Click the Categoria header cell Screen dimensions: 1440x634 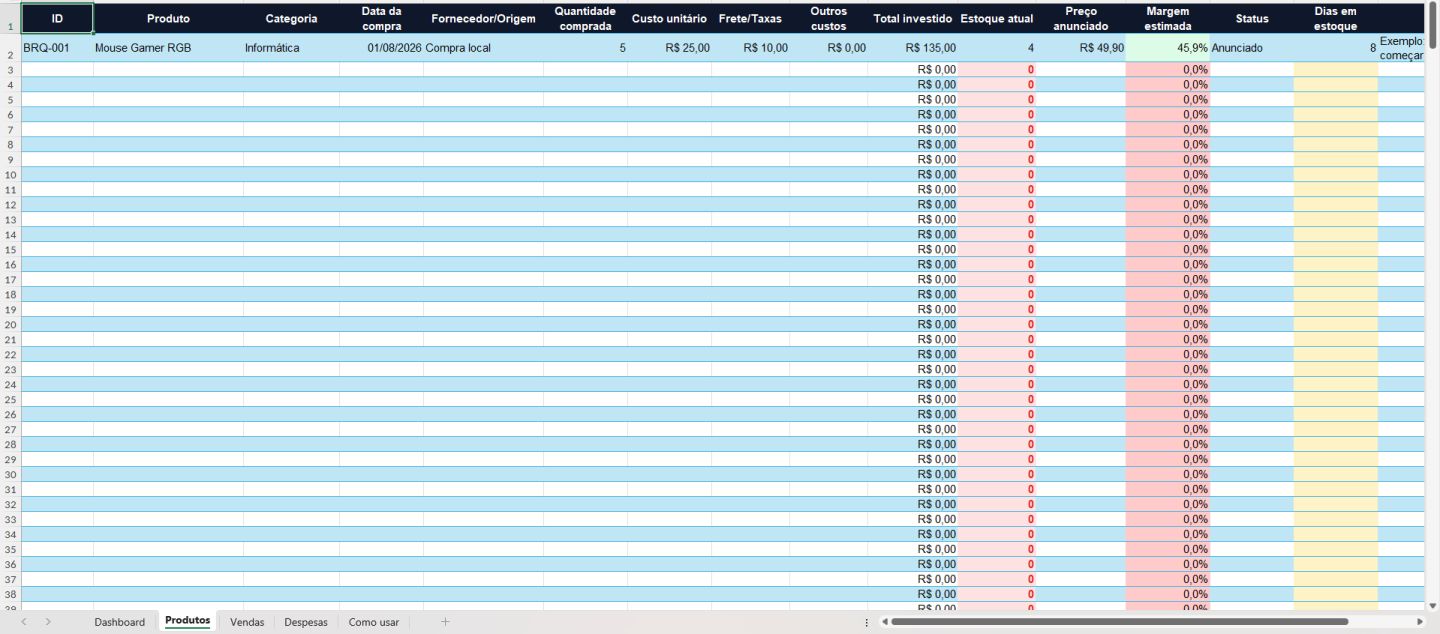(291, 18)
